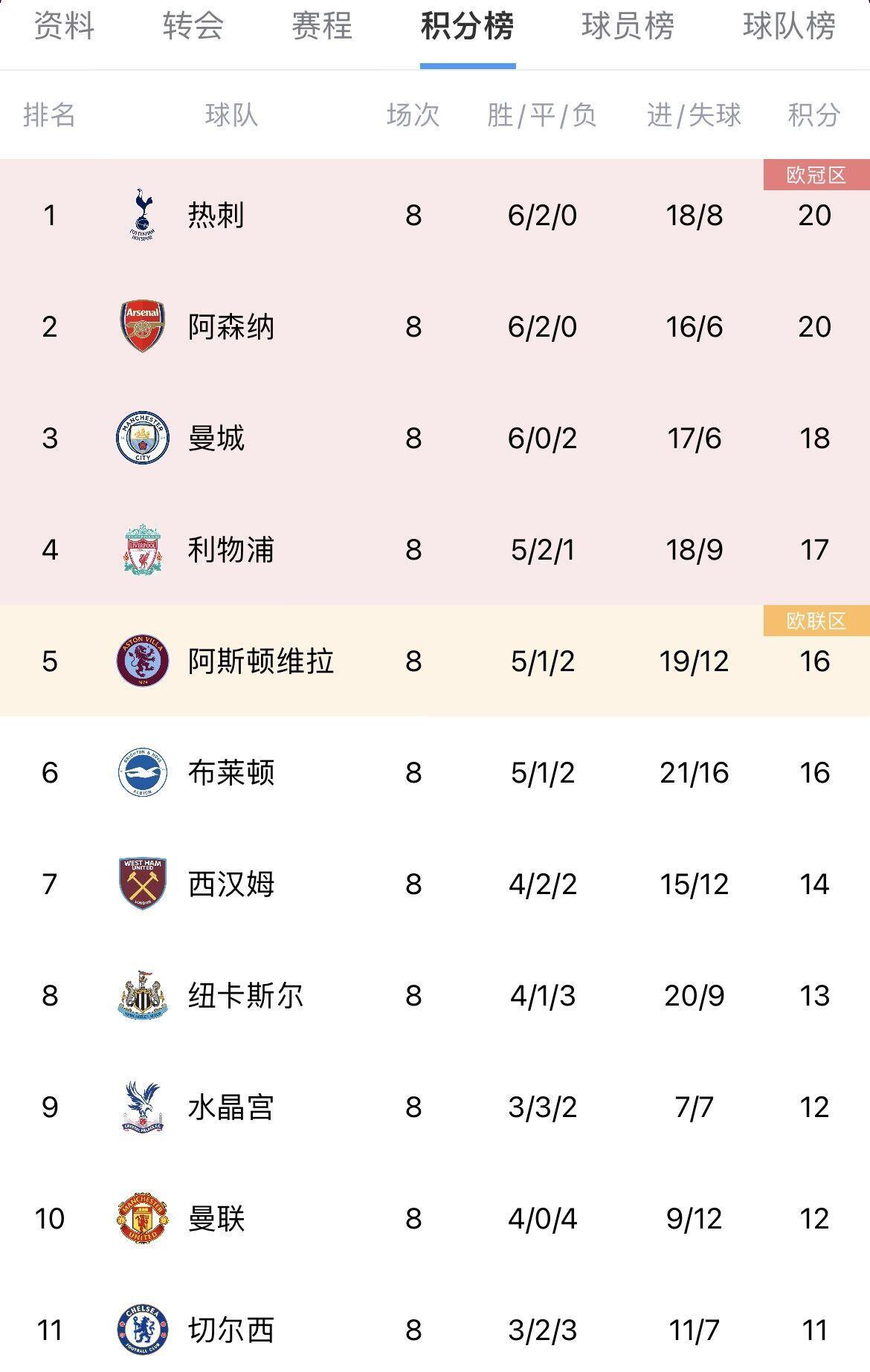
Task: Tap the Crystal Palace eagle logo
Action: pos(143,1107)
